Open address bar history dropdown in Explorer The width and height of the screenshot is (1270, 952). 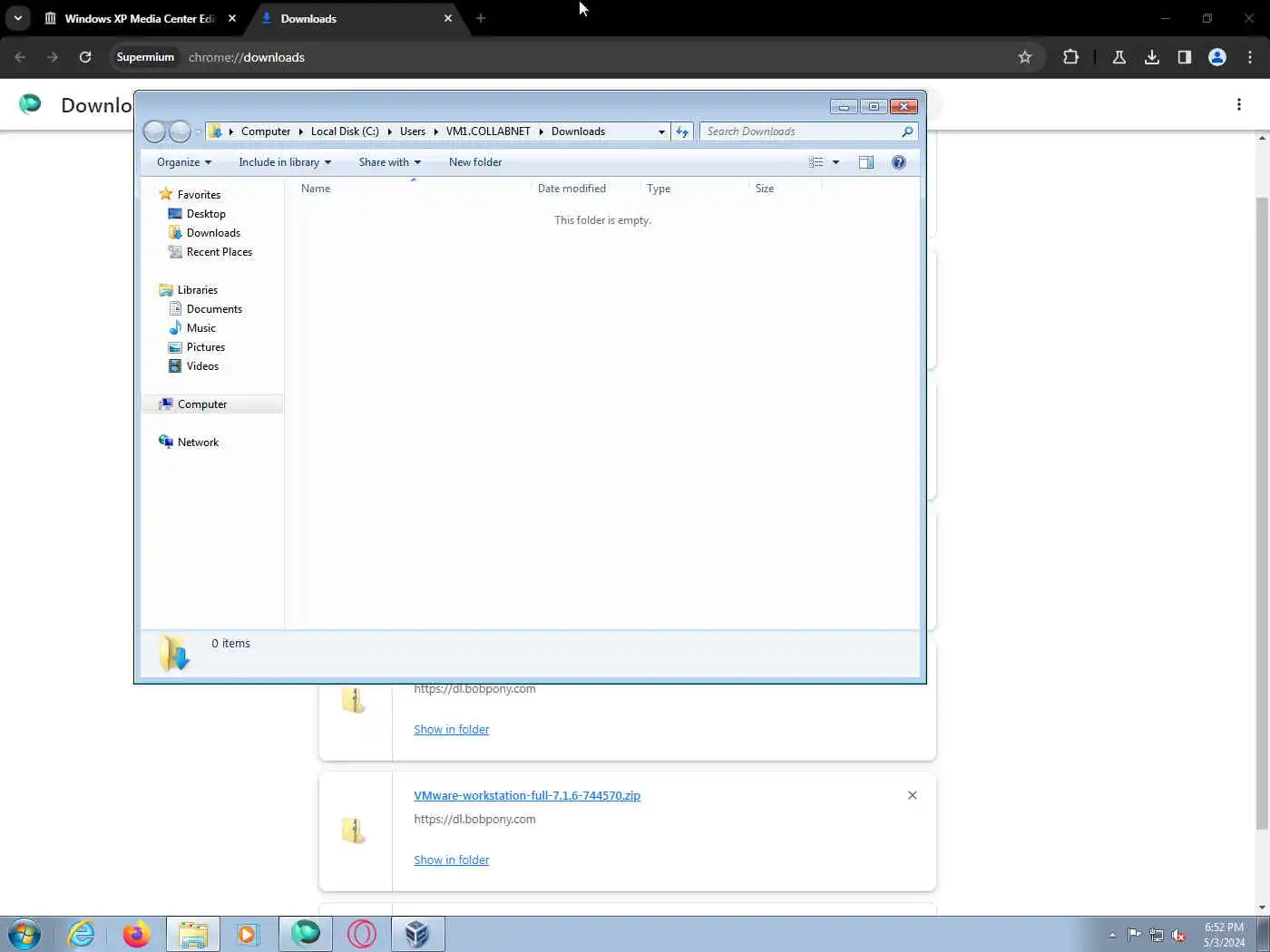tap(661, 131)
